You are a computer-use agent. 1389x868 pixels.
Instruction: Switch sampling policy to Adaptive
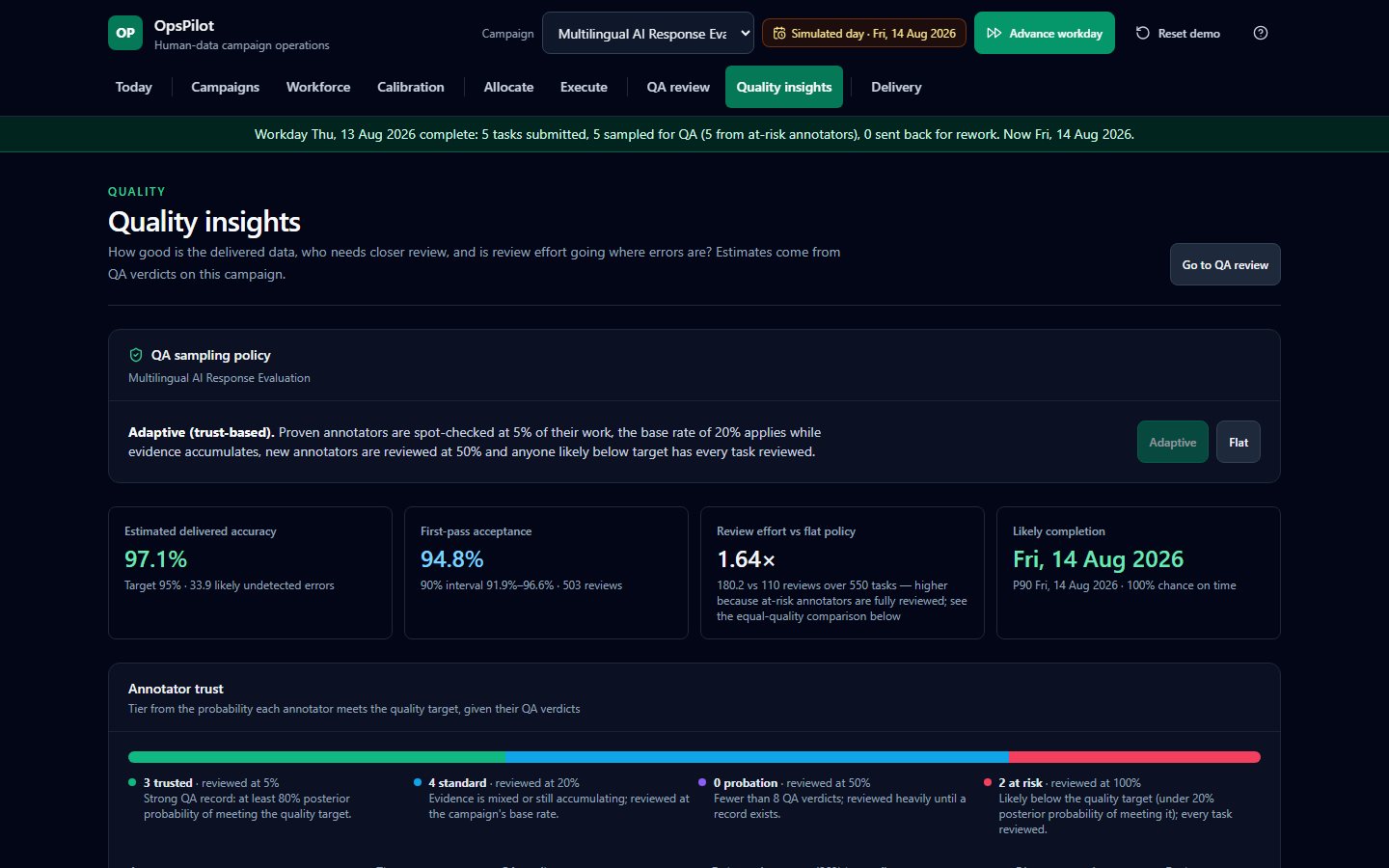[x=1172, y=442]
